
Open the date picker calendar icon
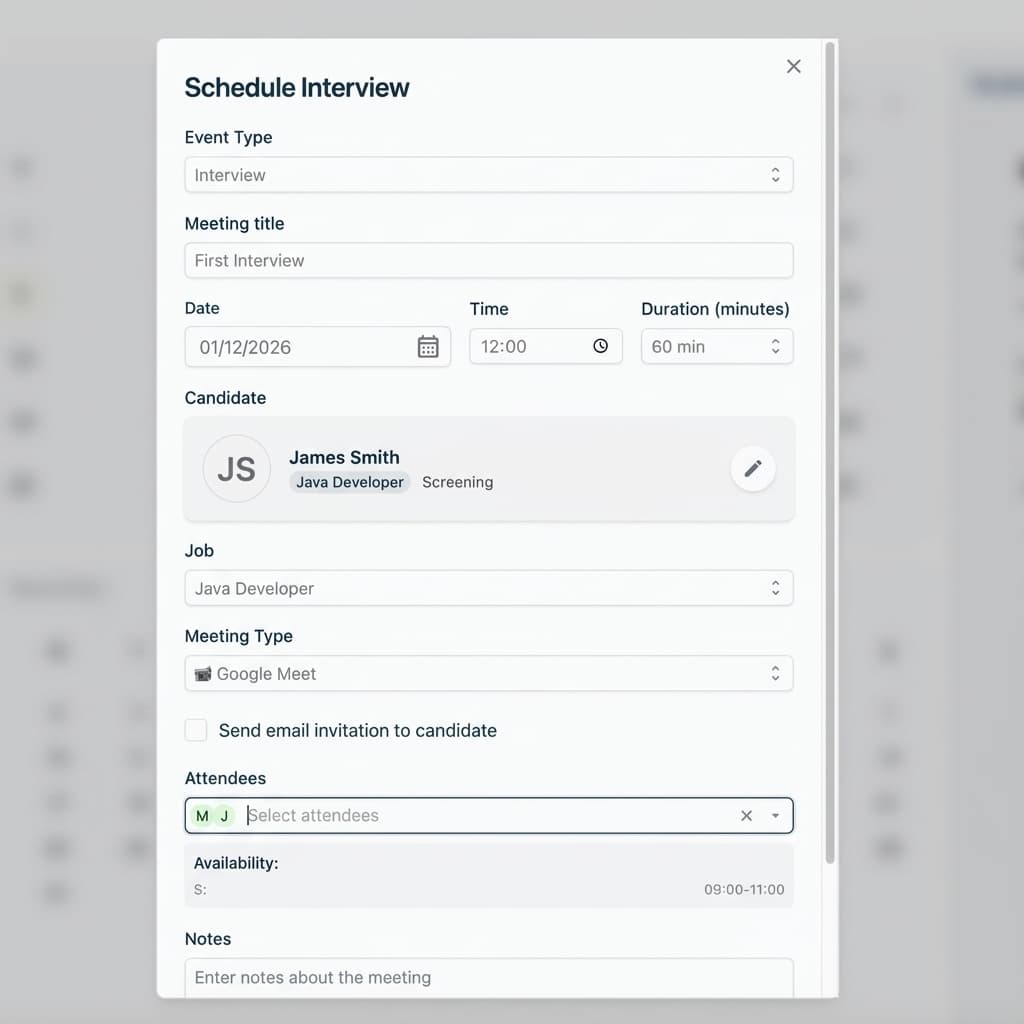point(429,346)
